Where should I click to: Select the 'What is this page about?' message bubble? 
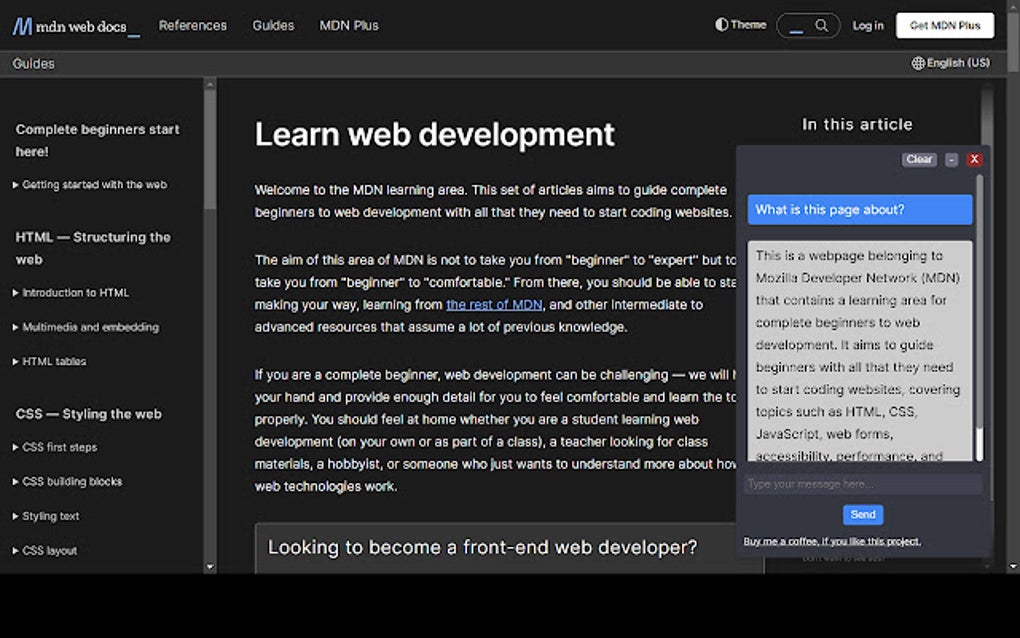click(859, 210)
